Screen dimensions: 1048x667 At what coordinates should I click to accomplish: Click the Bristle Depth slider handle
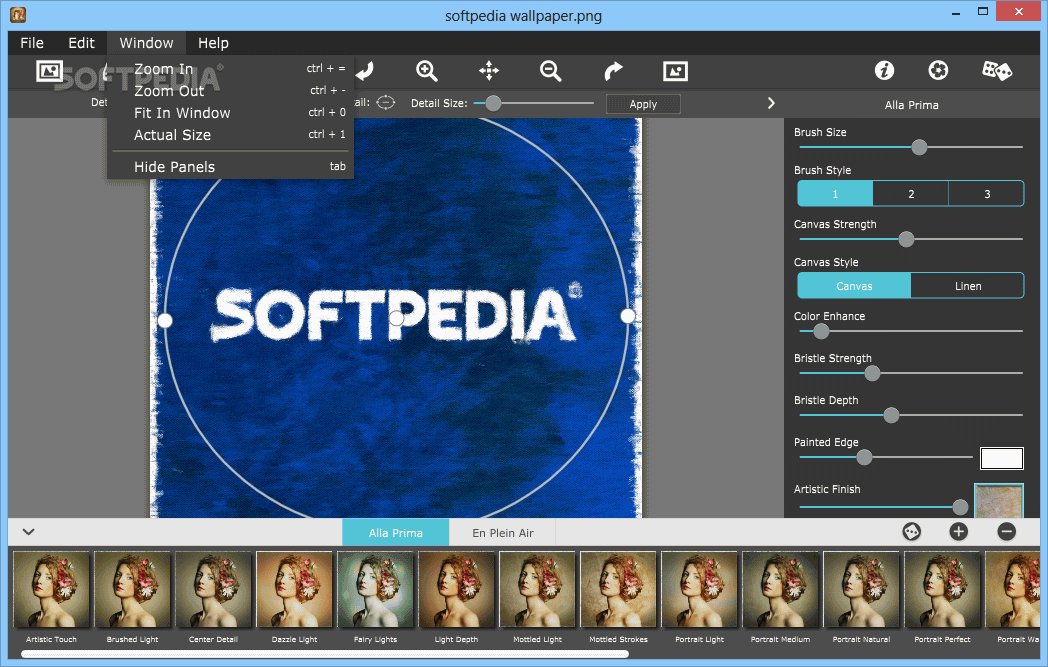coord(891,415)
